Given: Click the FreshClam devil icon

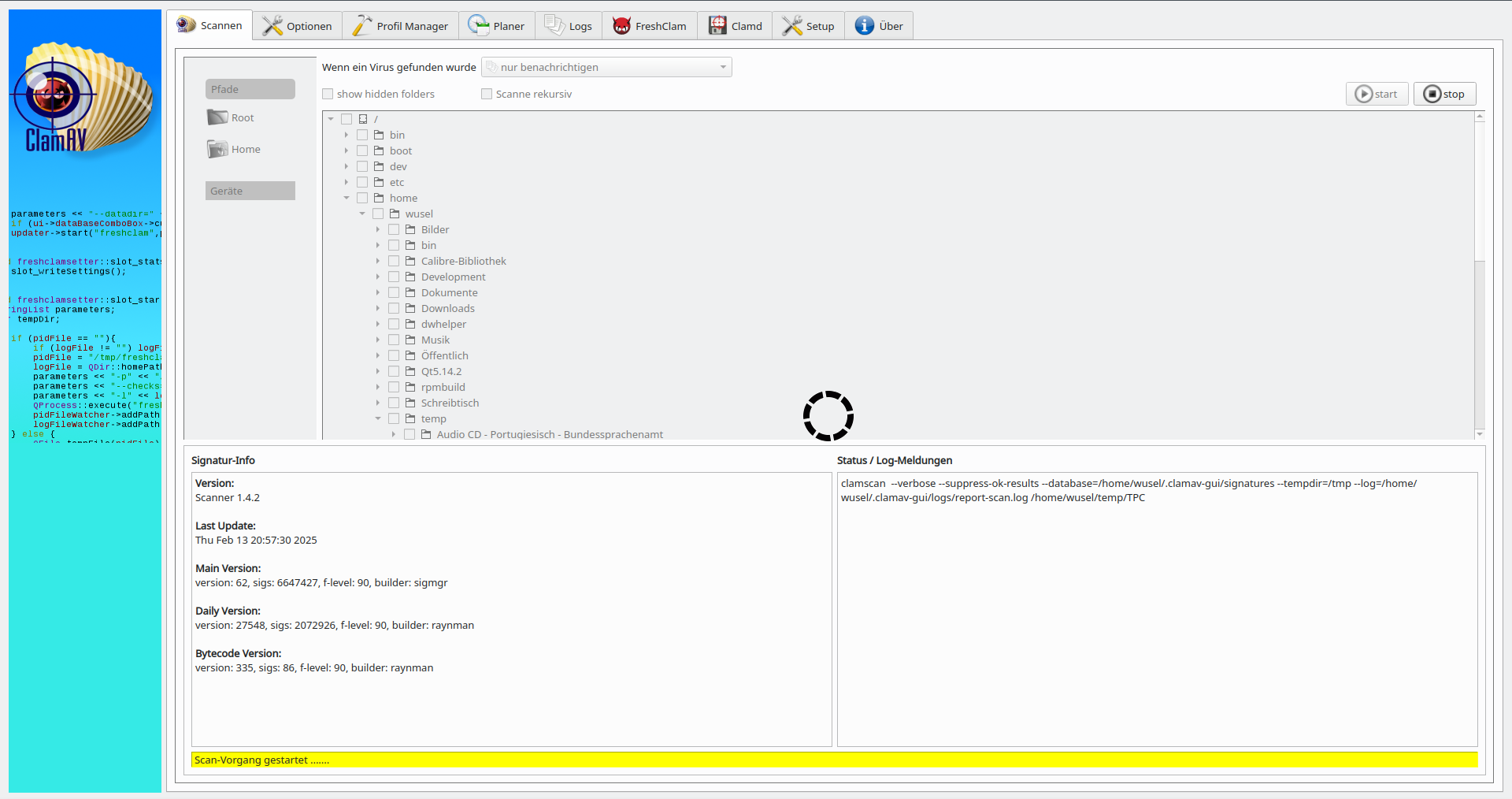Looking at the screenshot, I should [622, 26].
